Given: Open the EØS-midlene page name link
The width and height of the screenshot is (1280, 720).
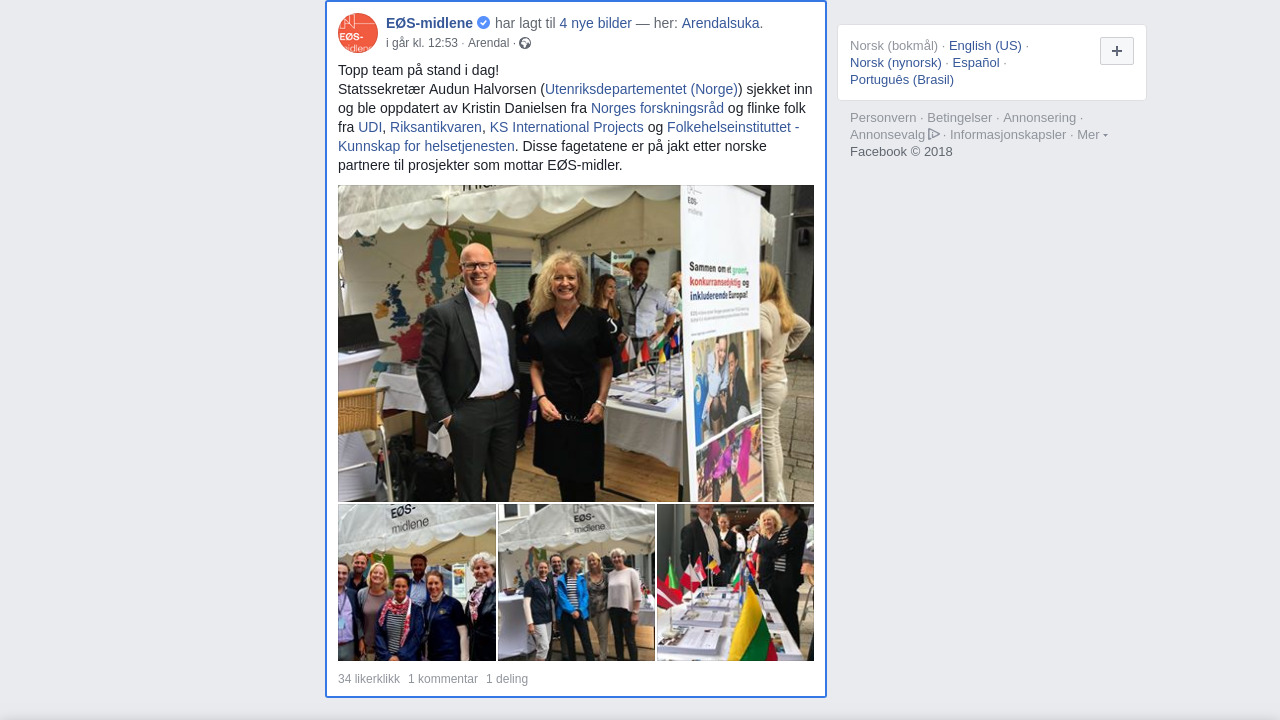Looking at the screenshot, I should [x=429, y=23].
